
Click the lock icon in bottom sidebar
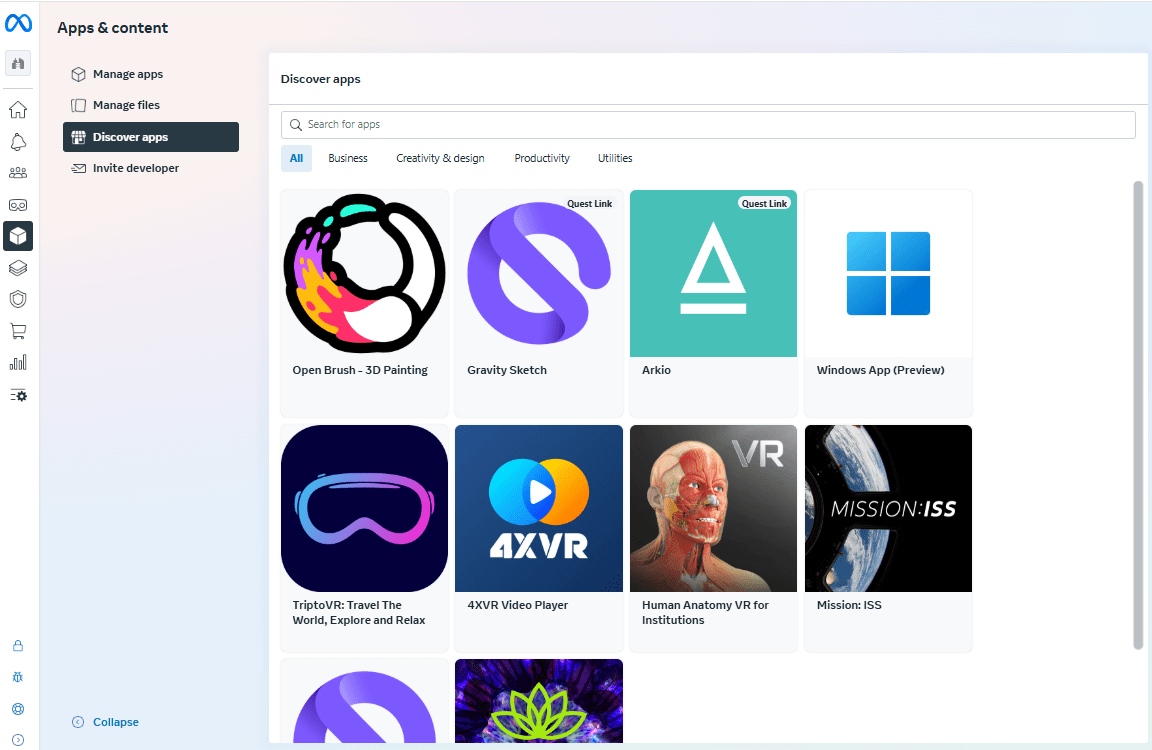[18, 646]
